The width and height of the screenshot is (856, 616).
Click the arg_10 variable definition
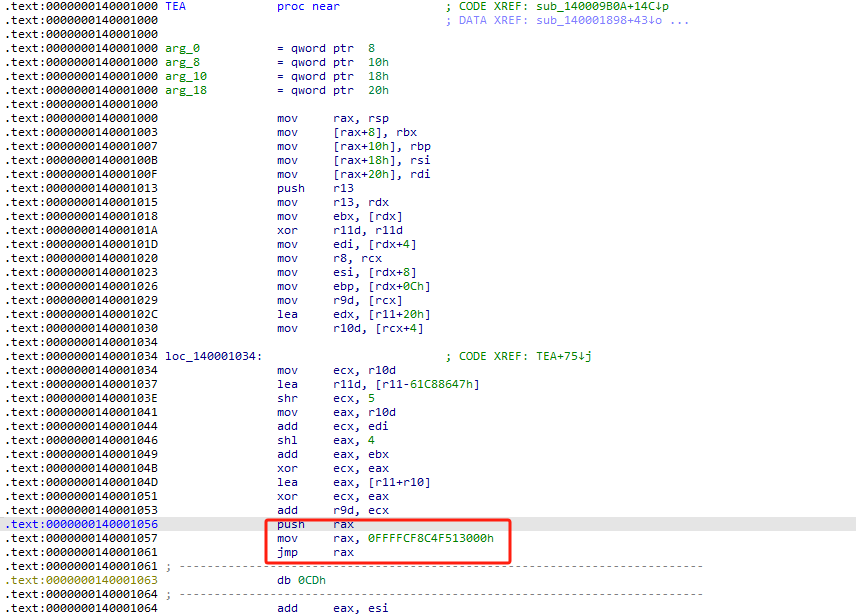point(186,76)
